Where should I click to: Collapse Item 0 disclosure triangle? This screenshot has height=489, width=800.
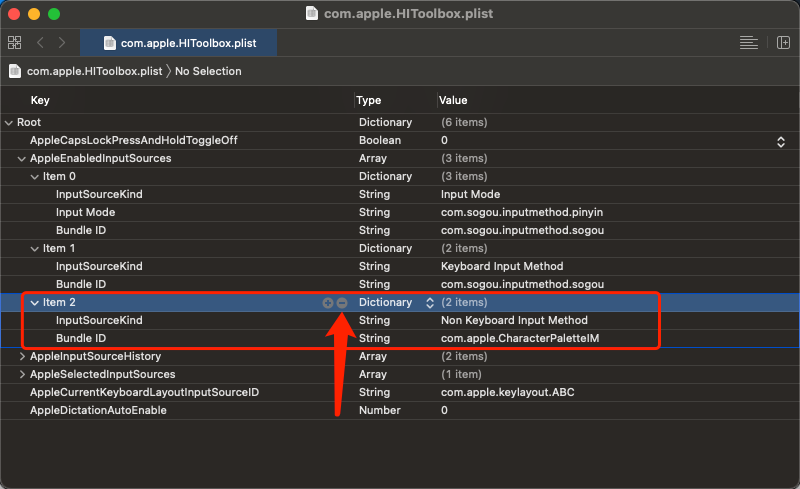[35, 177]
